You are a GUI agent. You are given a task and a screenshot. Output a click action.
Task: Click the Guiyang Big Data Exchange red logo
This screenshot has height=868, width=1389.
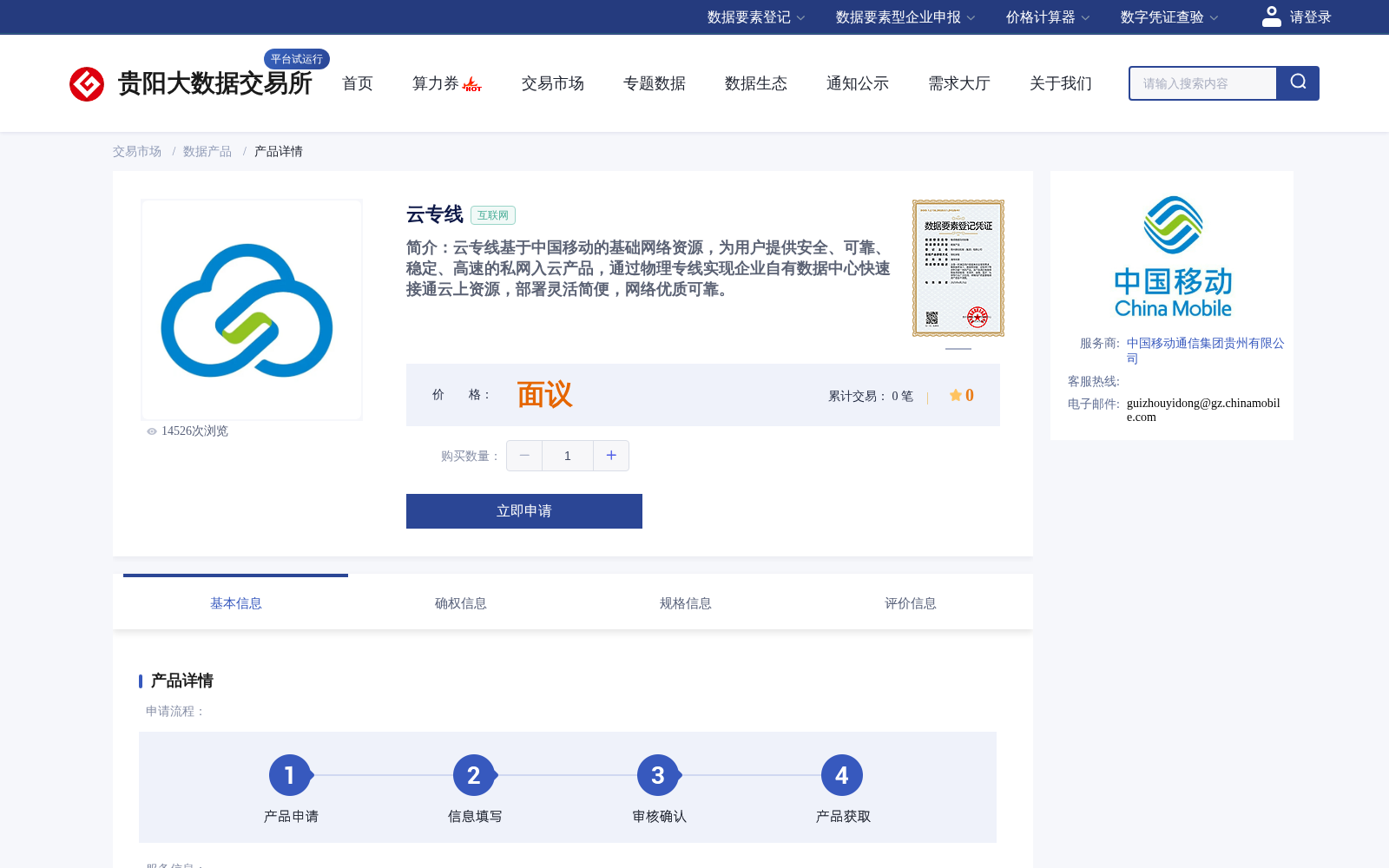87,84
